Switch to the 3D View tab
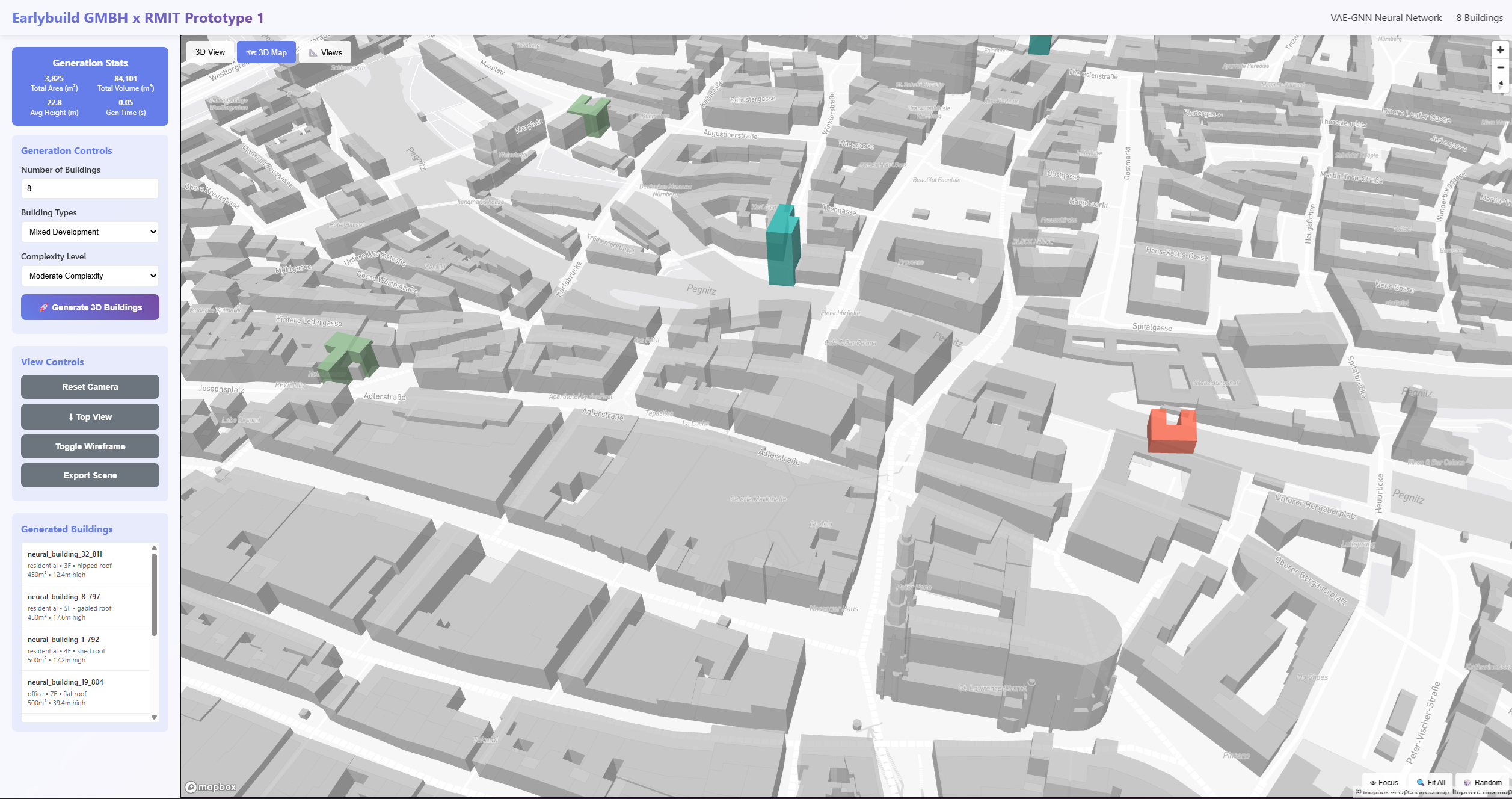Screen dimensions: 1512x799 tap(210, 52)
